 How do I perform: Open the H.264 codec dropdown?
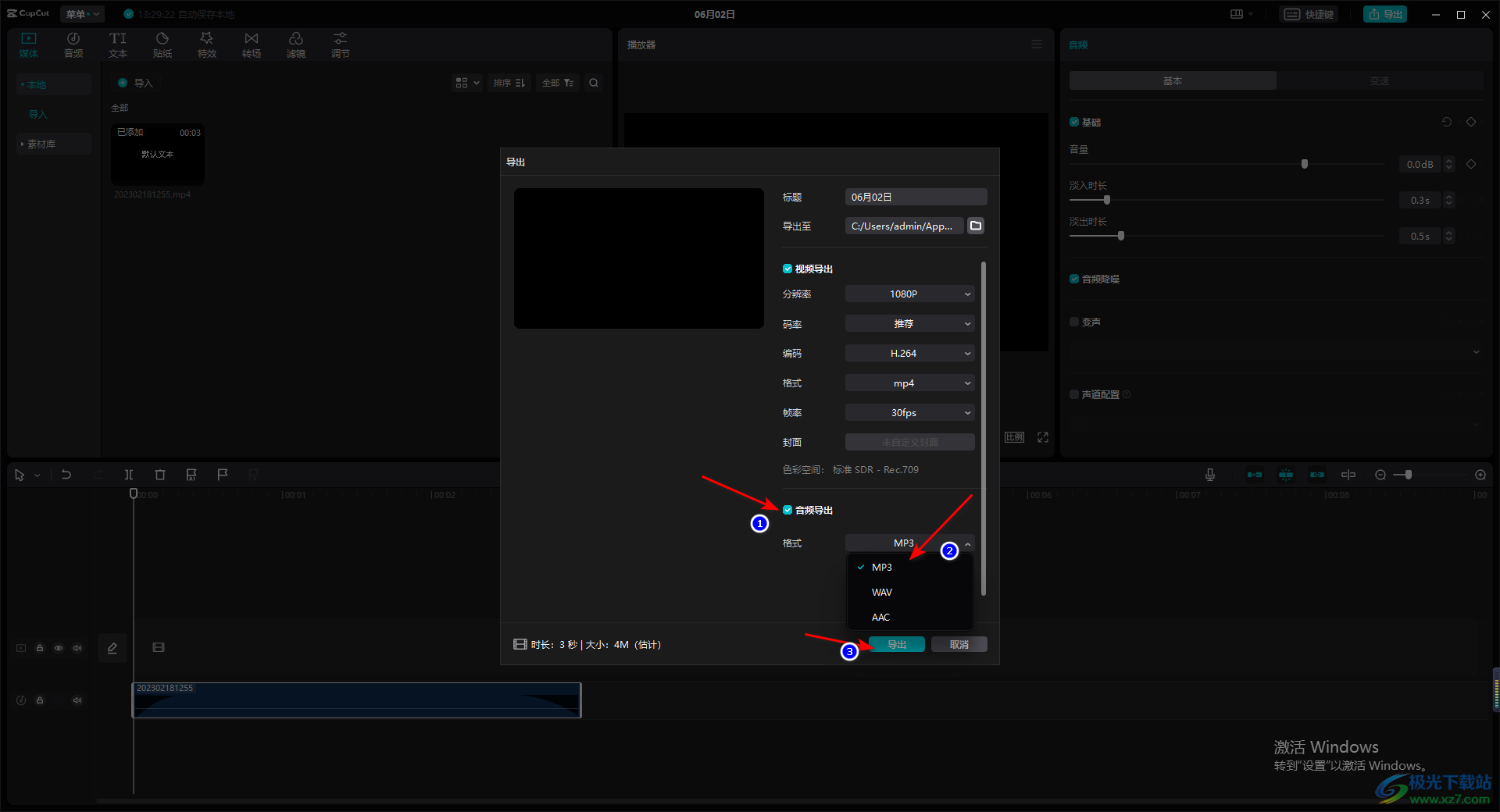910,353
